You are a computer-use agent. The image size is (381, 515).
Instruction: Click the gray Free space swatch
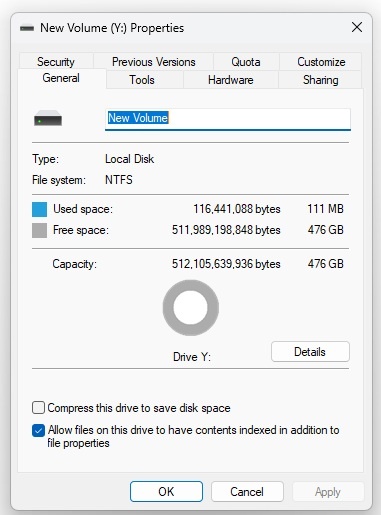(39, 230)
